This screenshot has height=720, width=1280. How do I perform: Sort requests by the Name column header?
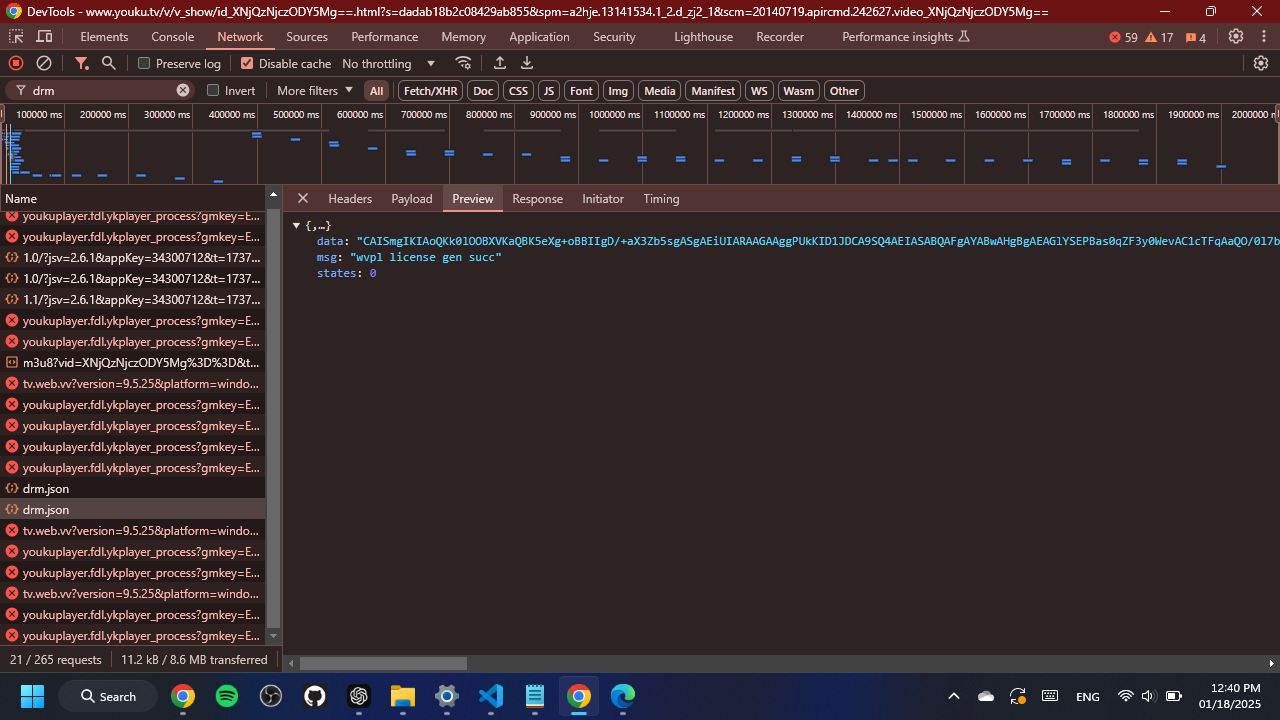(x=133, y=198)
